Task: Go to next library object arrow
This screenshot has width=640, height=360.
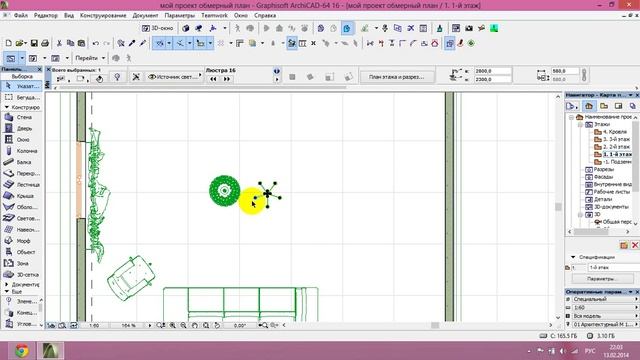Action: pos(227,79)
